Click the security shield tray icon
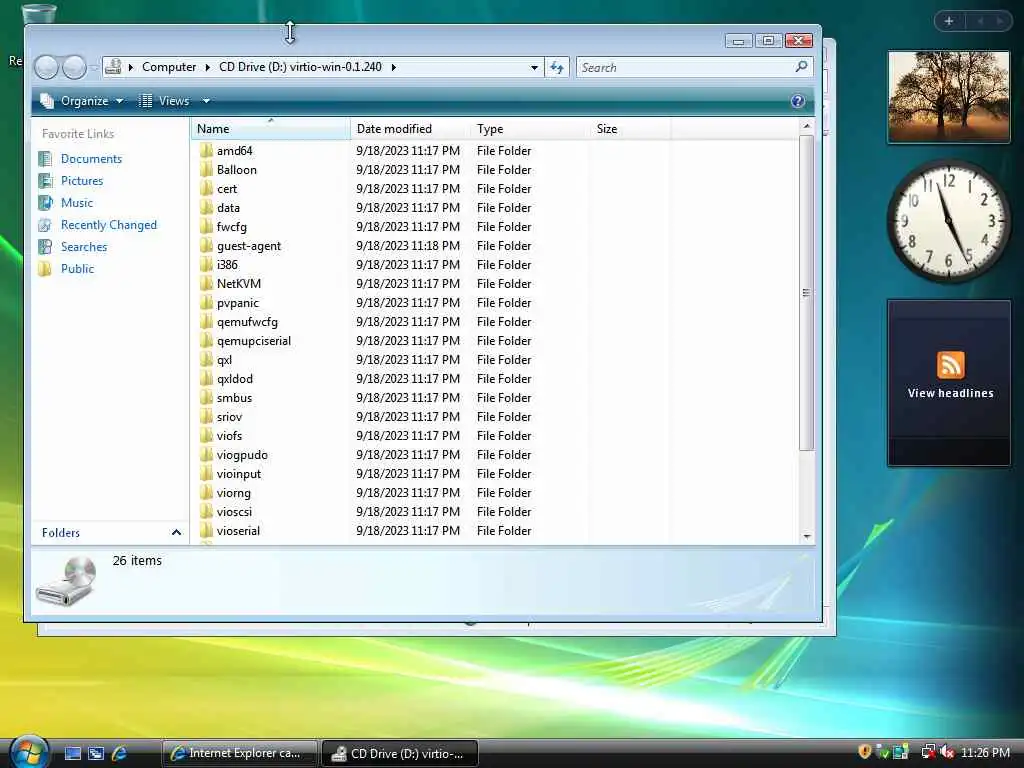 pyautogui.click(x=865, y=752)
